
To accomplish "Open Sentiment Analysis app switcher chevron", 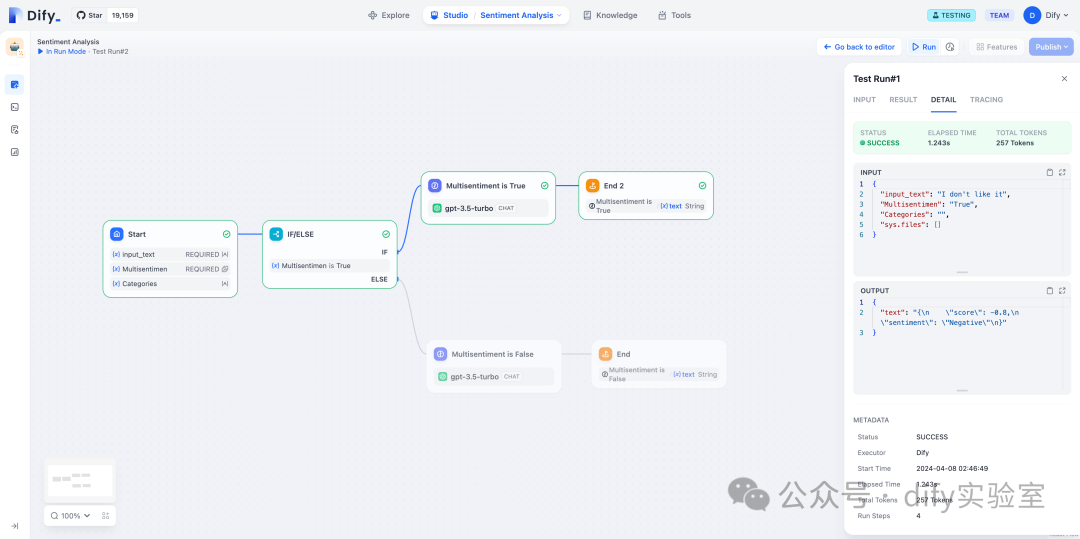I will coord(559,15).
